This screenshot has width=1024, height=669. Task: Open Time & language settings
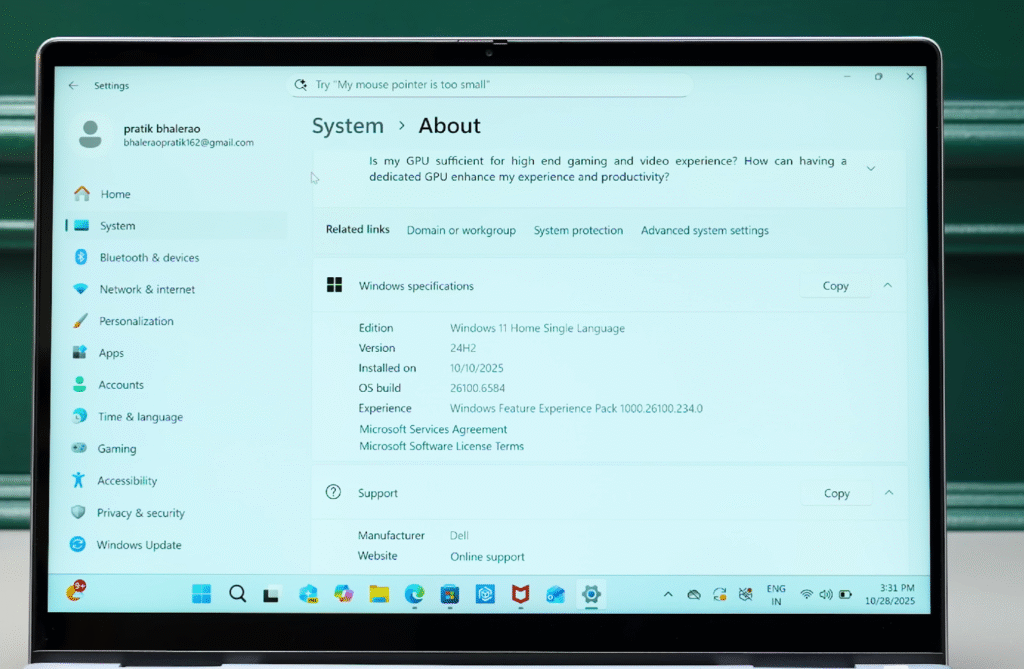140,417
